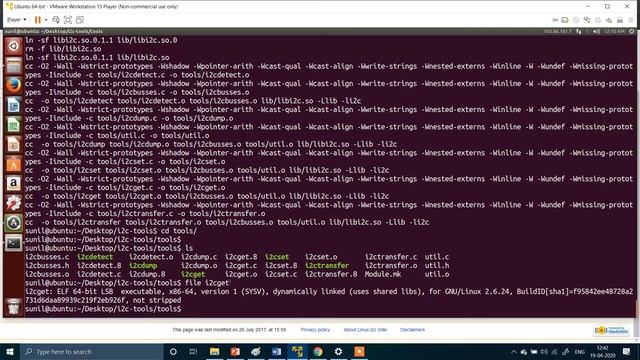Open Windows Settings gear in taskbar
This screenshot has width=640, height=360.
click(338, 351)
